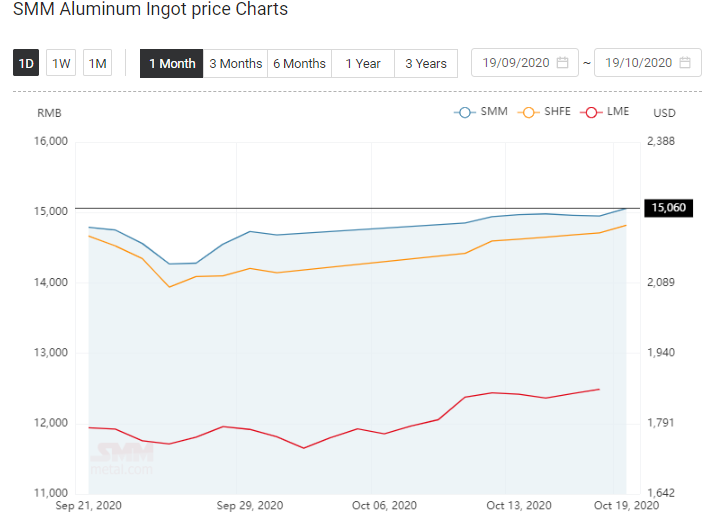This screenshot has width=722, height=528.
Task: Click the 2,388 USD axis value
Action: 661,141
